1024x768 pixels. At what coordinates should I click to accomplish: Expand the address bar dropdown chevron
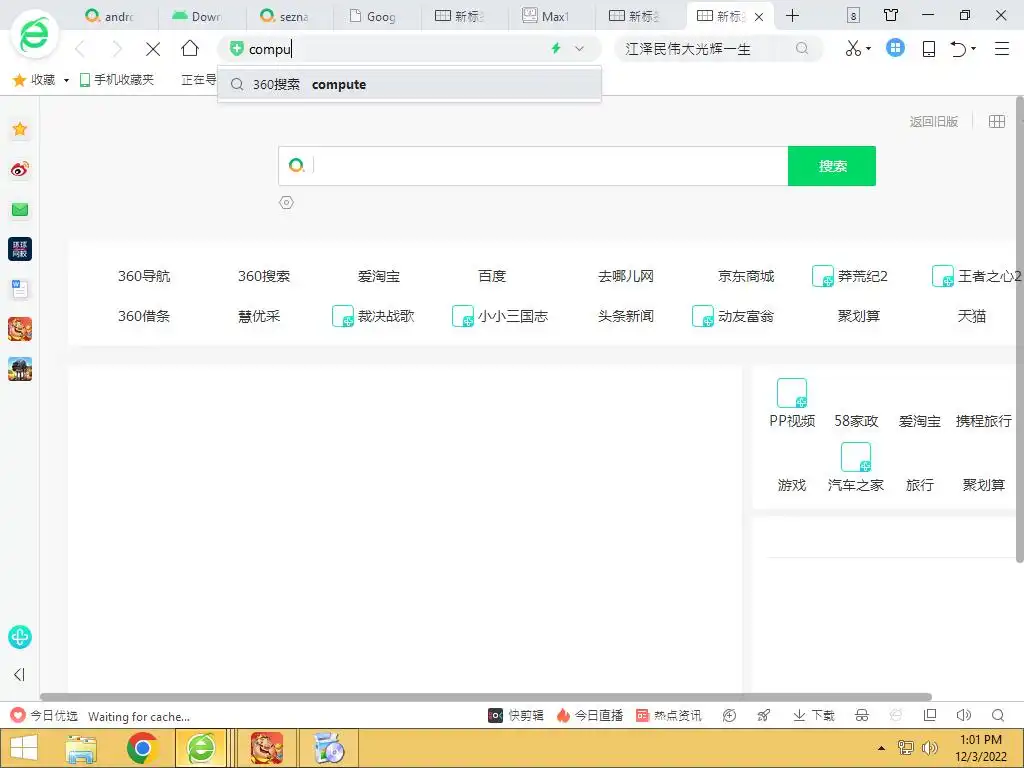579,48
